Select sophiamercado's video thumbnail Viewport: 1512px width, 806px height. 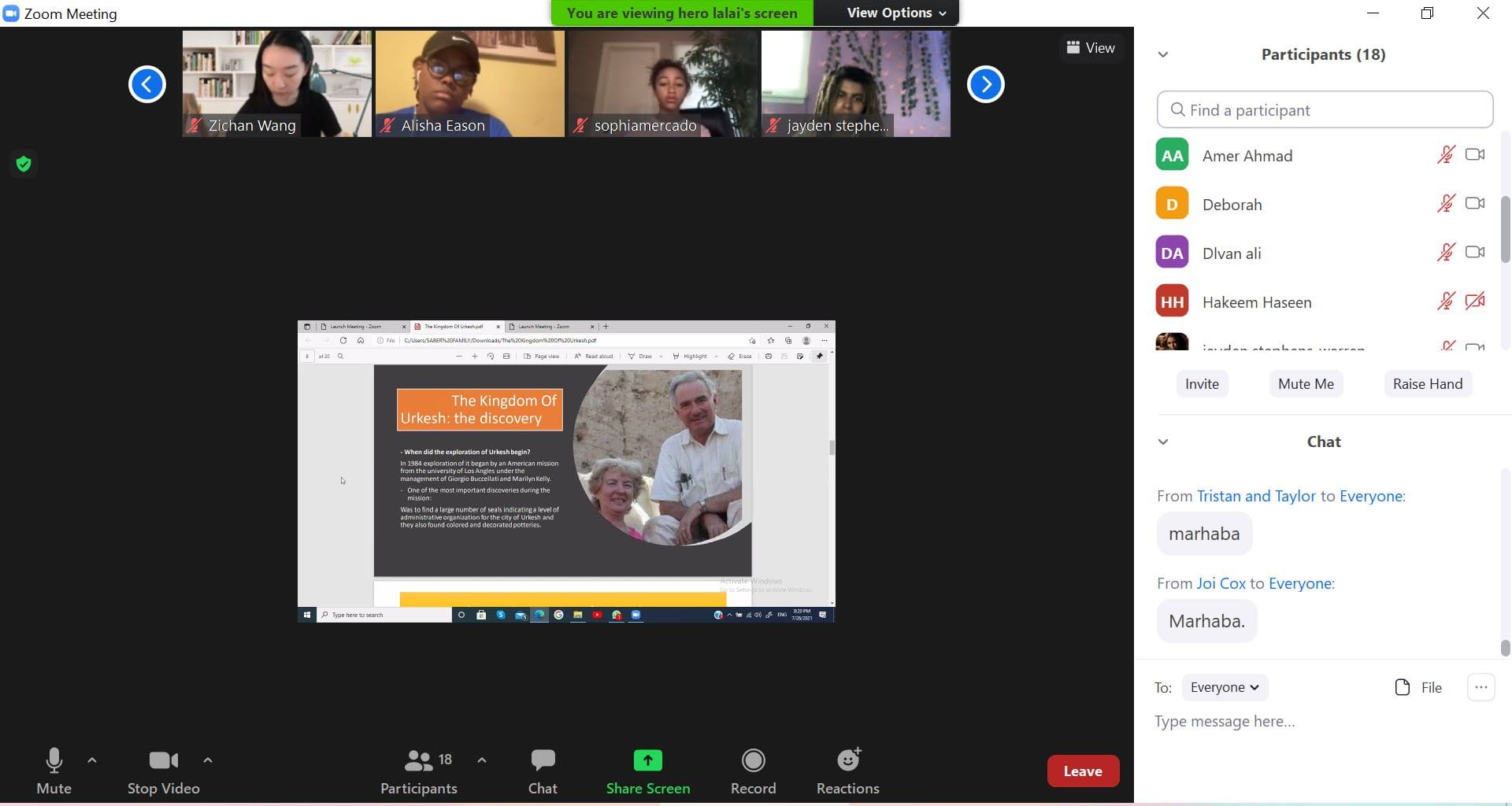663,83
